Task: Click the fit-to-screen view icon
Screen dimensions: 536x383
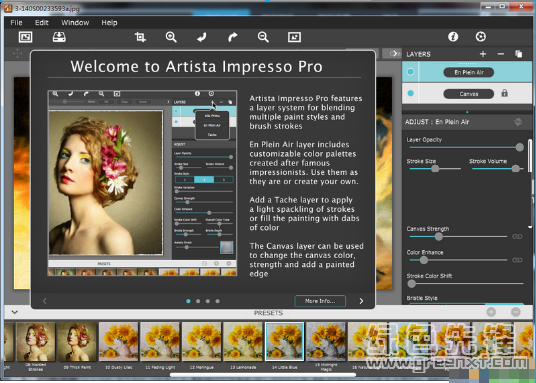Action: (294, 37)
